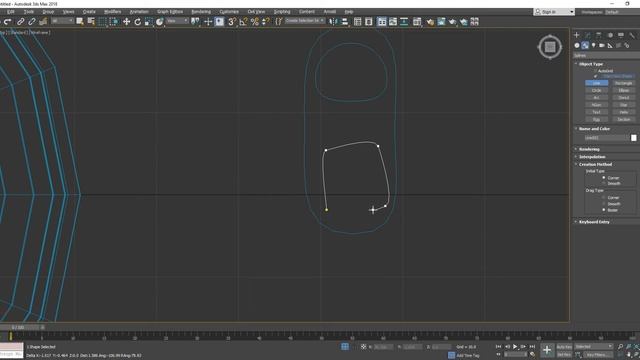
Task: Open the Create Selection Set dropdown
Action: (x=305, y=21)
